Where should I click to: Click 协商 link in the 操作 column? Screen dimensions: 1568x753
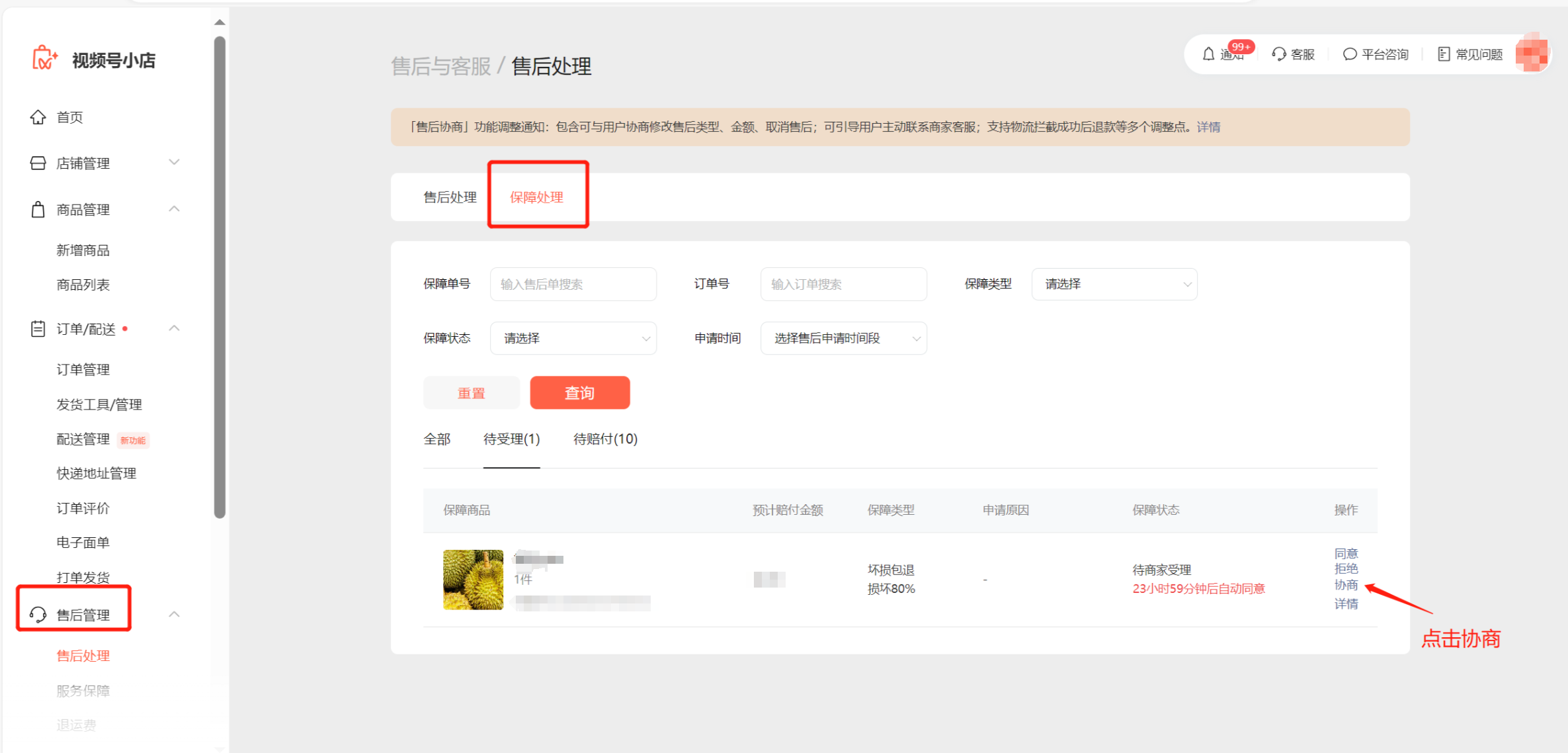[x=1346, y=585]
